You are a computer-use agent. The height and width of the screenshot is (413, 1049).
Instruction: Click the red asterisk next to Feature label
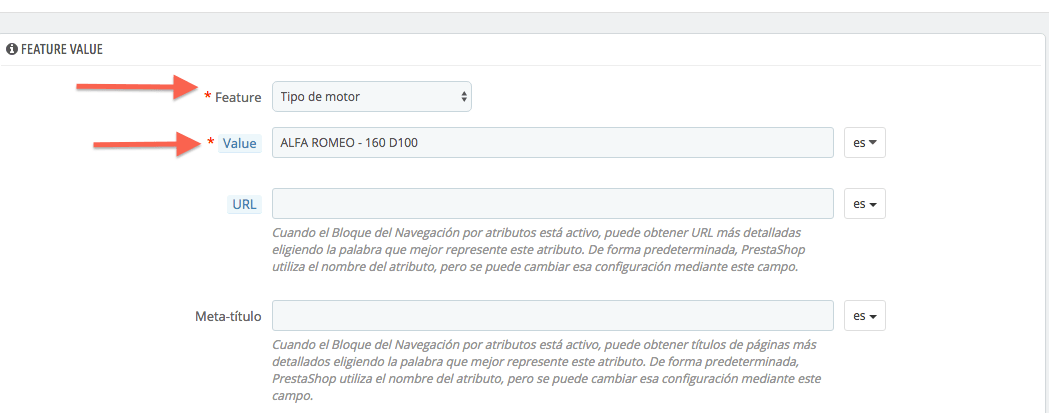[x=207, y=97]
